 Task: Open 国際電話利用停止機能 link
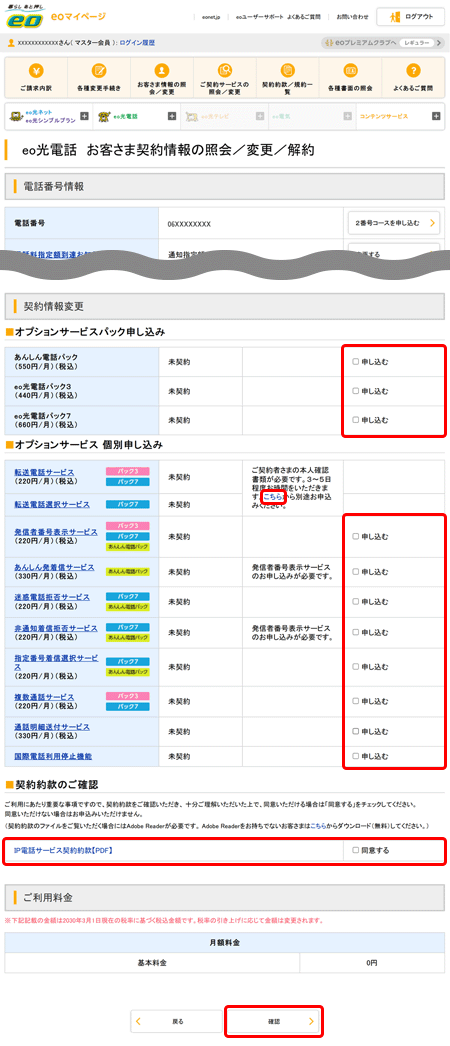point(52,756)
